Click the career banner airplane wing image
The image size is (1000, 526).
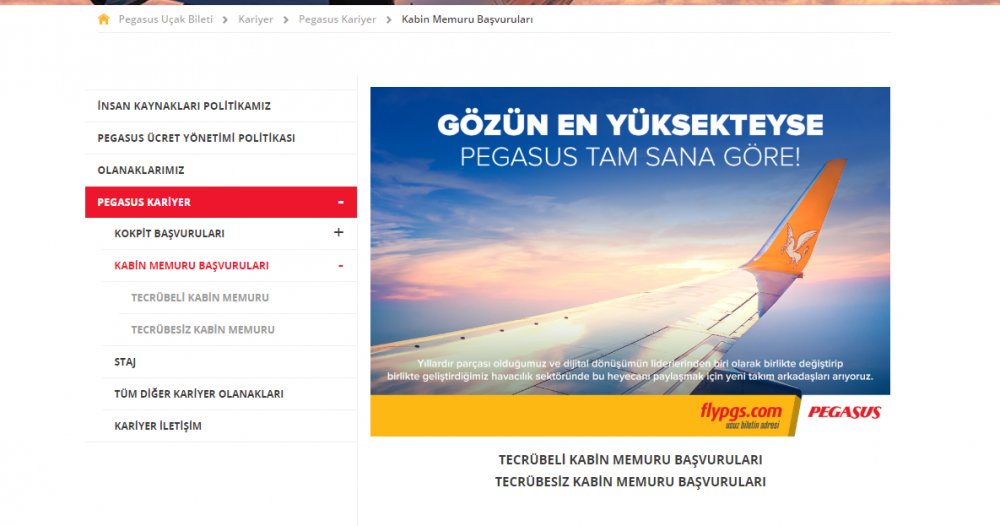[x=630, y=260]
